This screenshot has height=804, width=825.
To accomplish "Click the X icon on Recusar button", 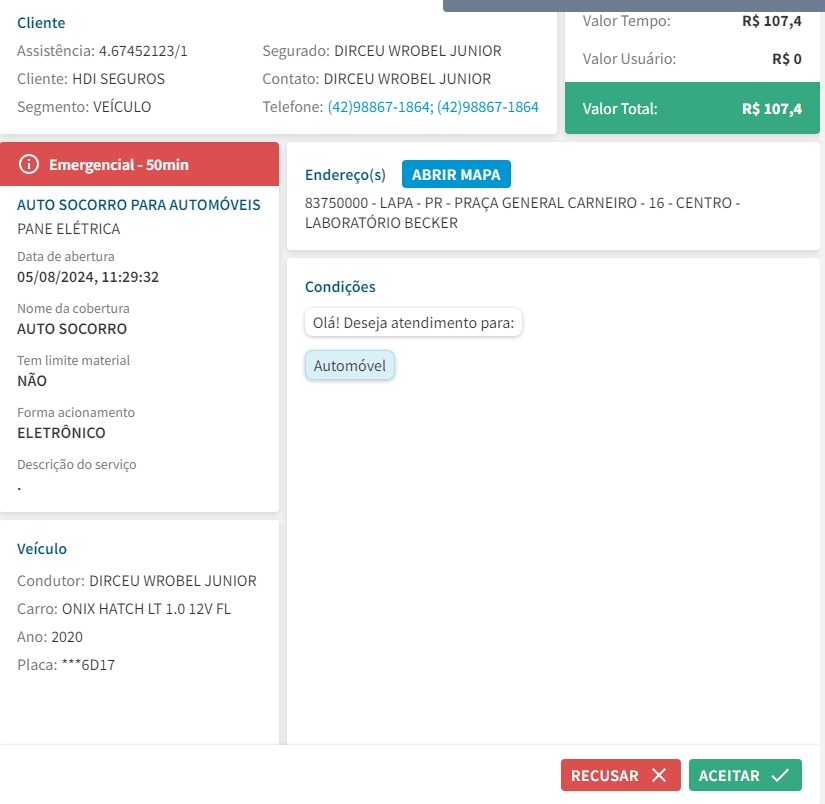I will [658, 775].
